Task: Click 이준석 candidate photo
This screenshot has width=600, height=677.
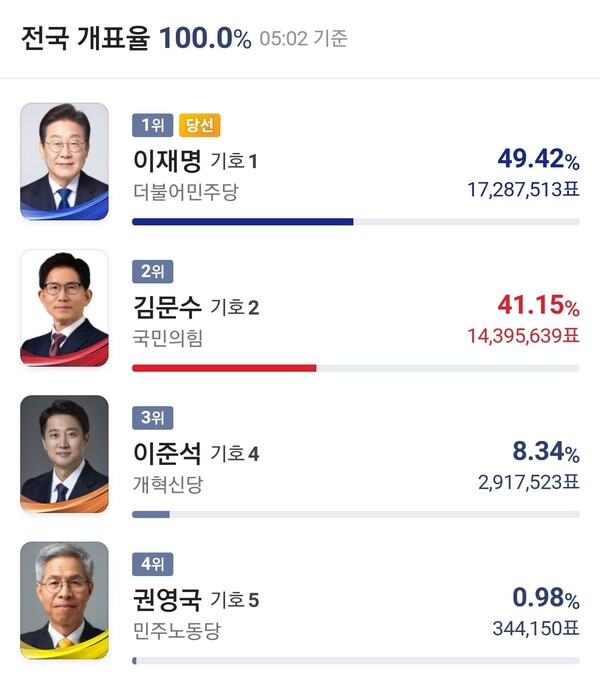Action: coord(64,454)
